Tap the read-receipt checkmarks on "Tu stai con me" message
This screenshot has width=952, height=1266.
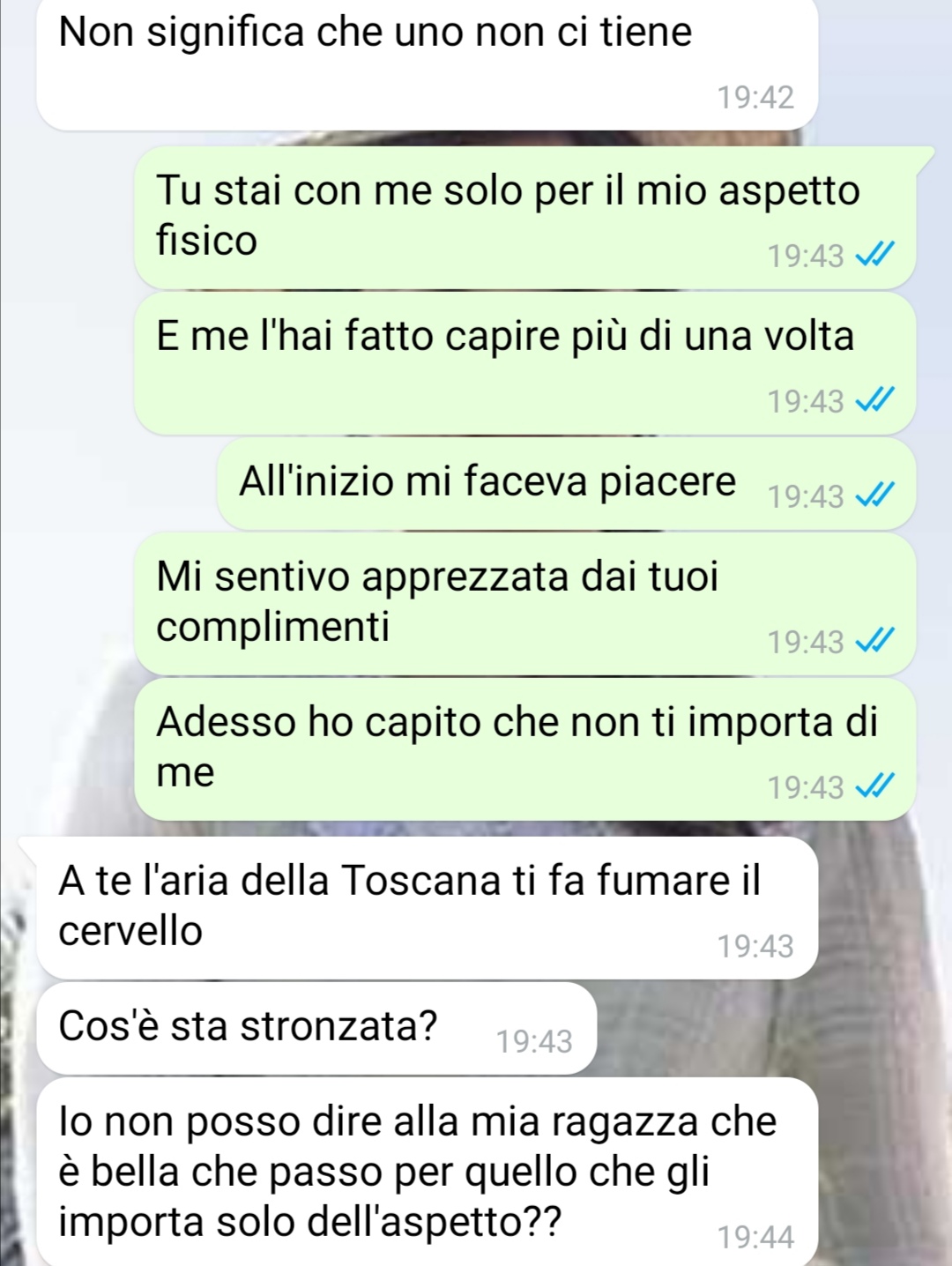pos(874,255)
